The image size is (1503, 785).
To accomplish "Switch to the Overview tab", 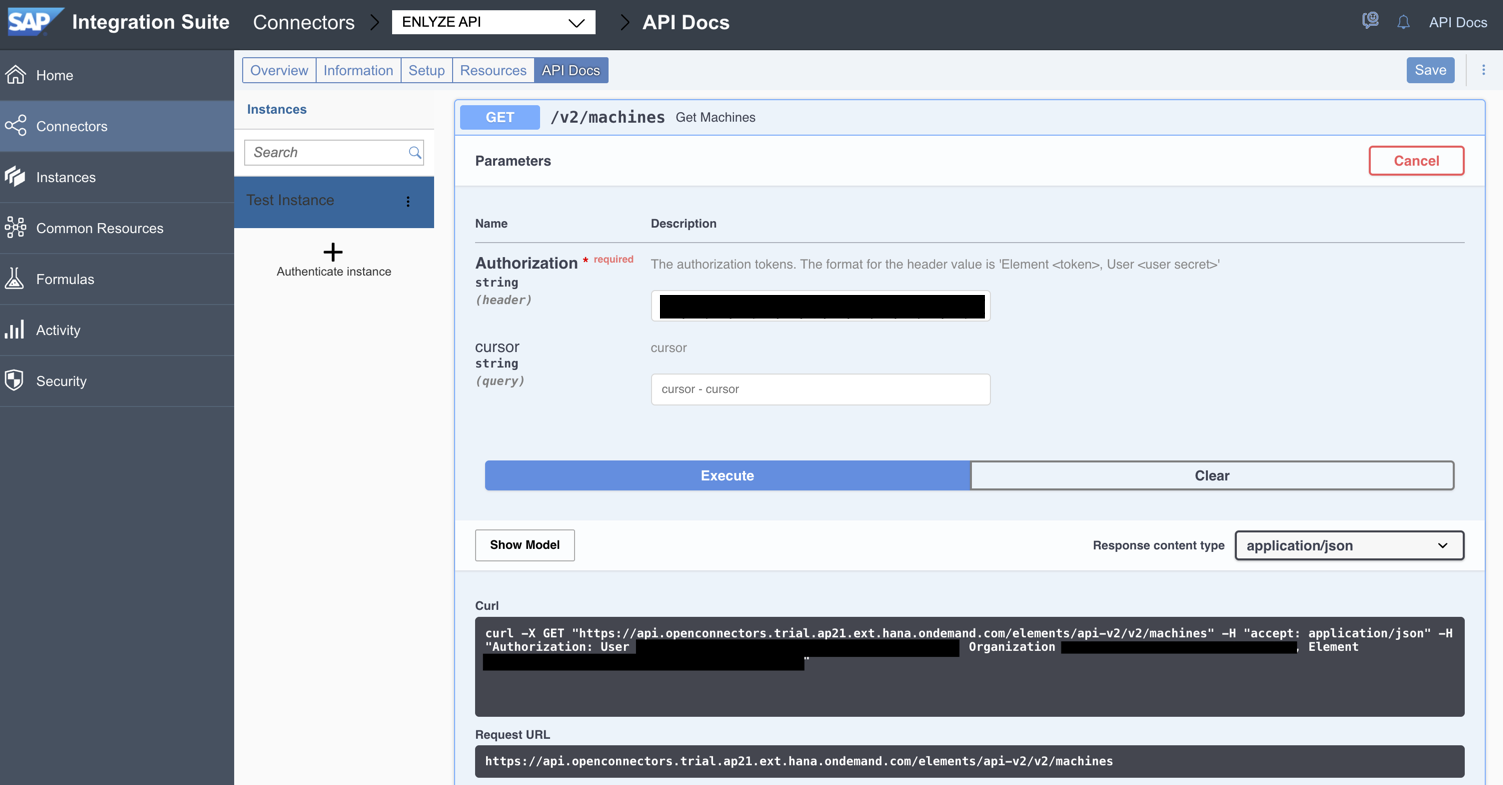I will pos(279,70).
